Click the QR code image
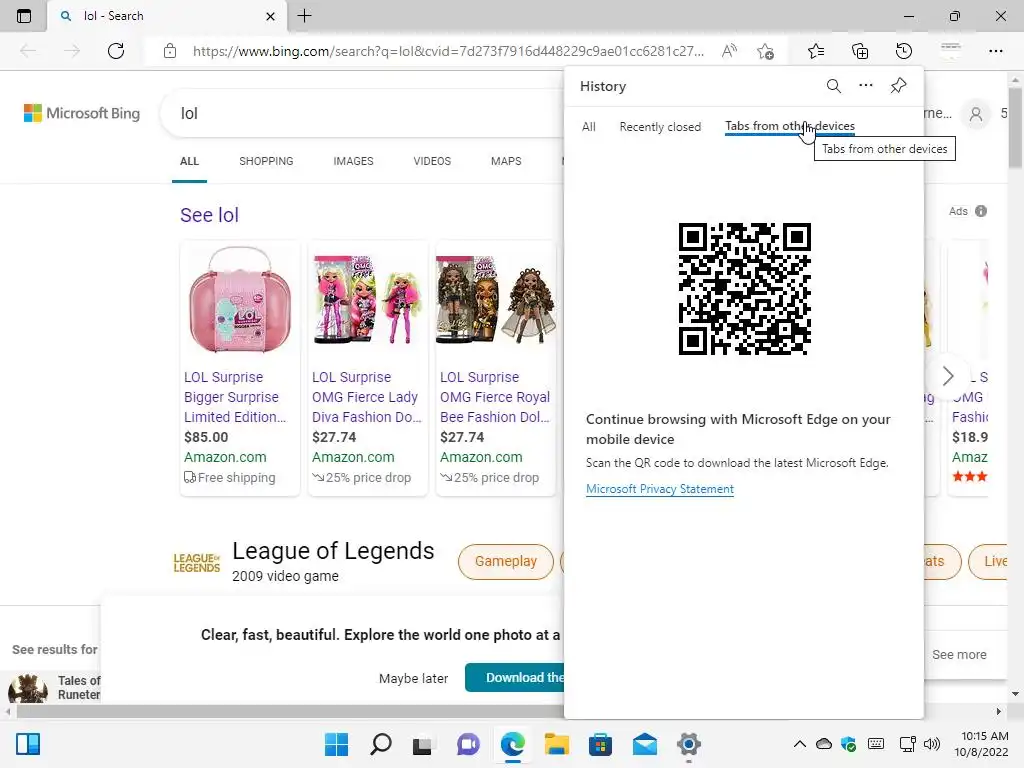The height and width of the screenshot is (768, 1024). tap(744, 289)
